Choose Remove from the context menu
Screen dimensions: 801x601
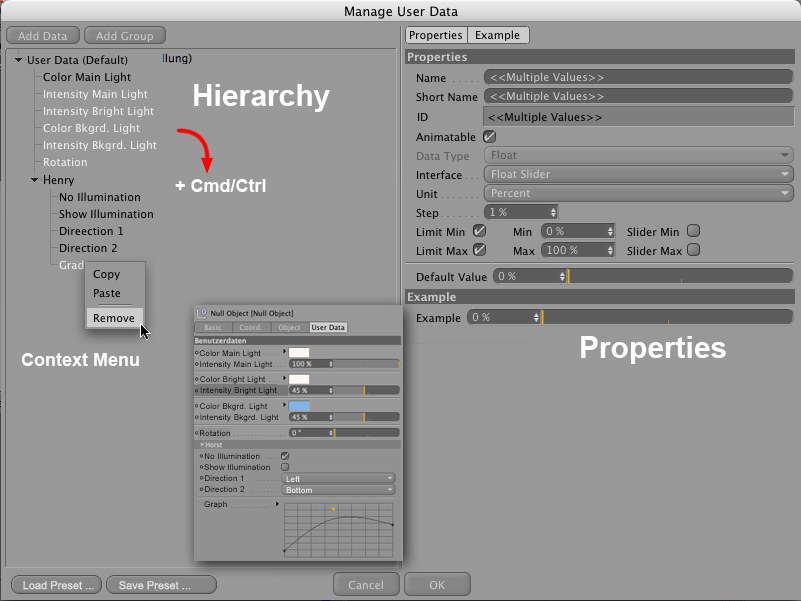(x=113, y=318)
